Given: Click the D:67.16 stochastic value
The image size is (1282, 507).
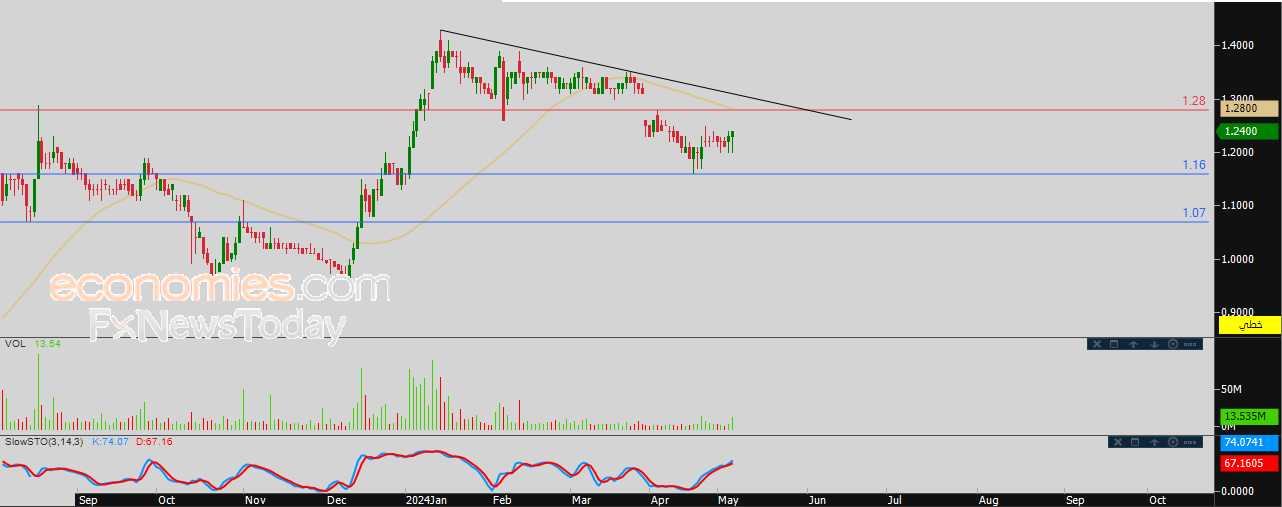Looking at the screenshot, I should click(x=154, y=441).
